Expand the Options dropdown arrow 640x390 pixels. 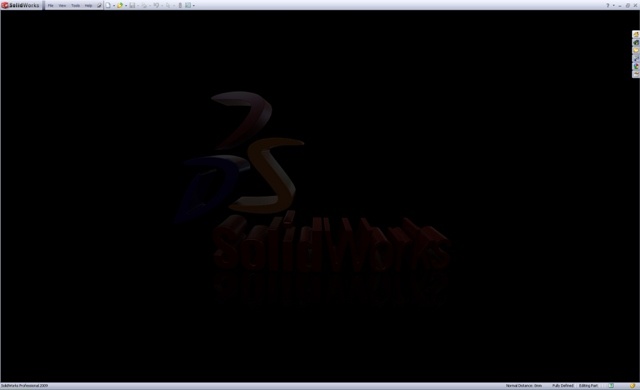194,6
